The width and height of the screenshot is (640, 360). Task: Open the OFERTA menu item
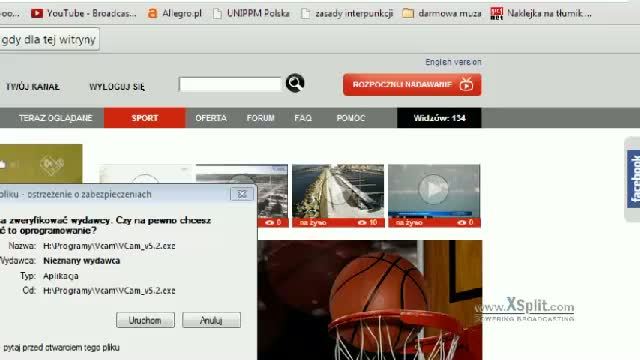tap(211, 118)
